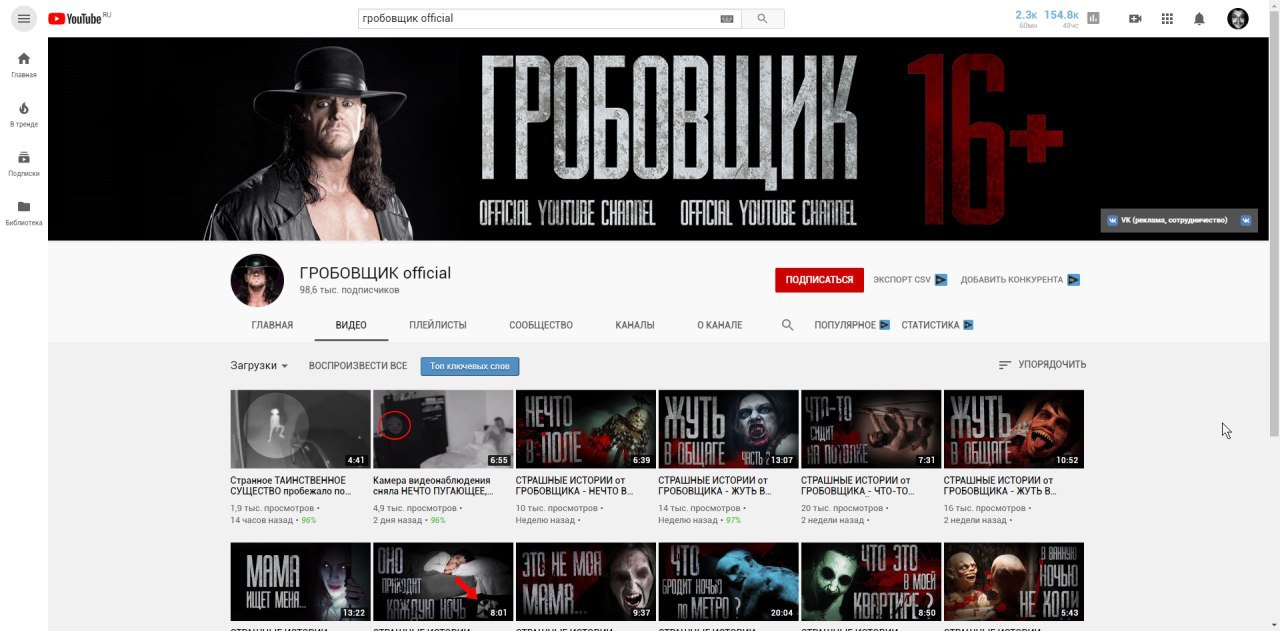Expand the Загрузки dropdown

click(x=260, y=366)
